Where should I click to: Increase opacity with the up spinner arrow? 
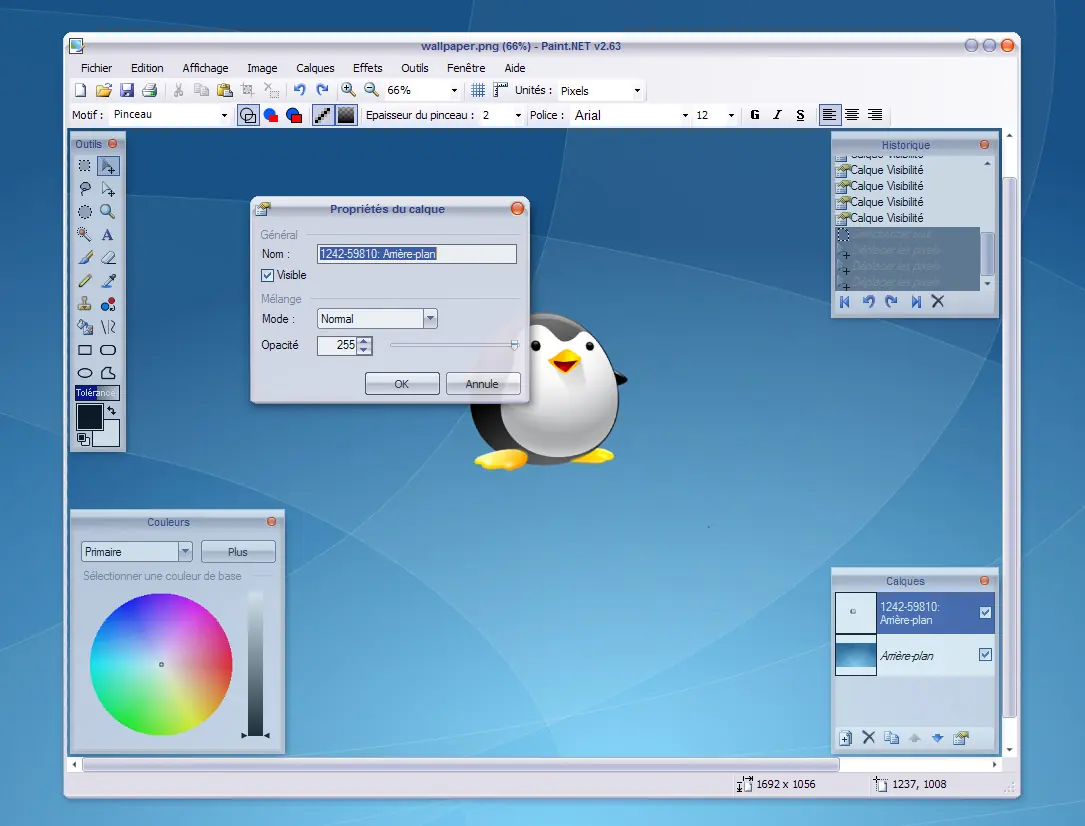click(364, 340)
